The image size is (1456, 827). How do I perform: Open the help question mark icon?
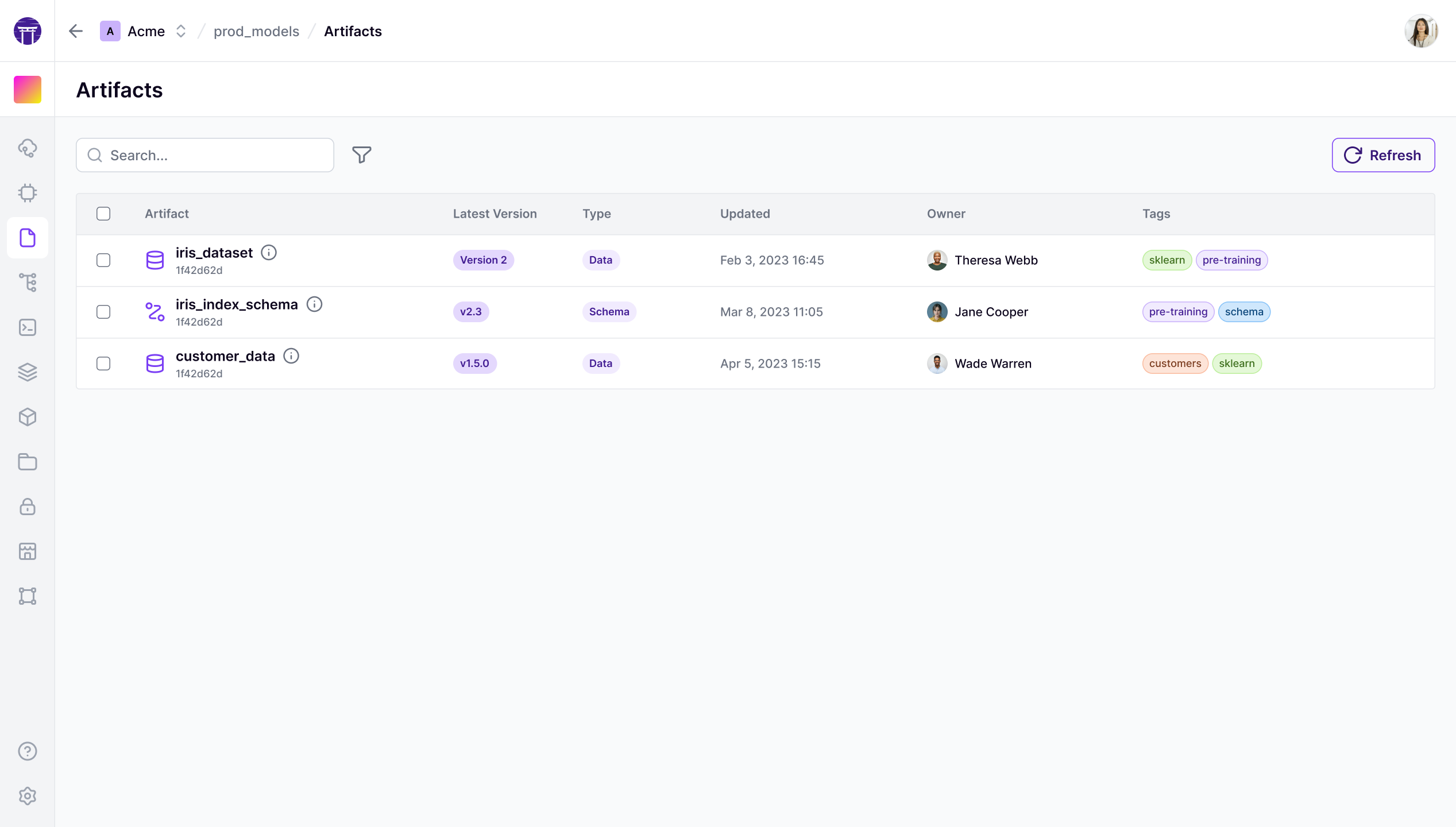click(x=28, y=751)
